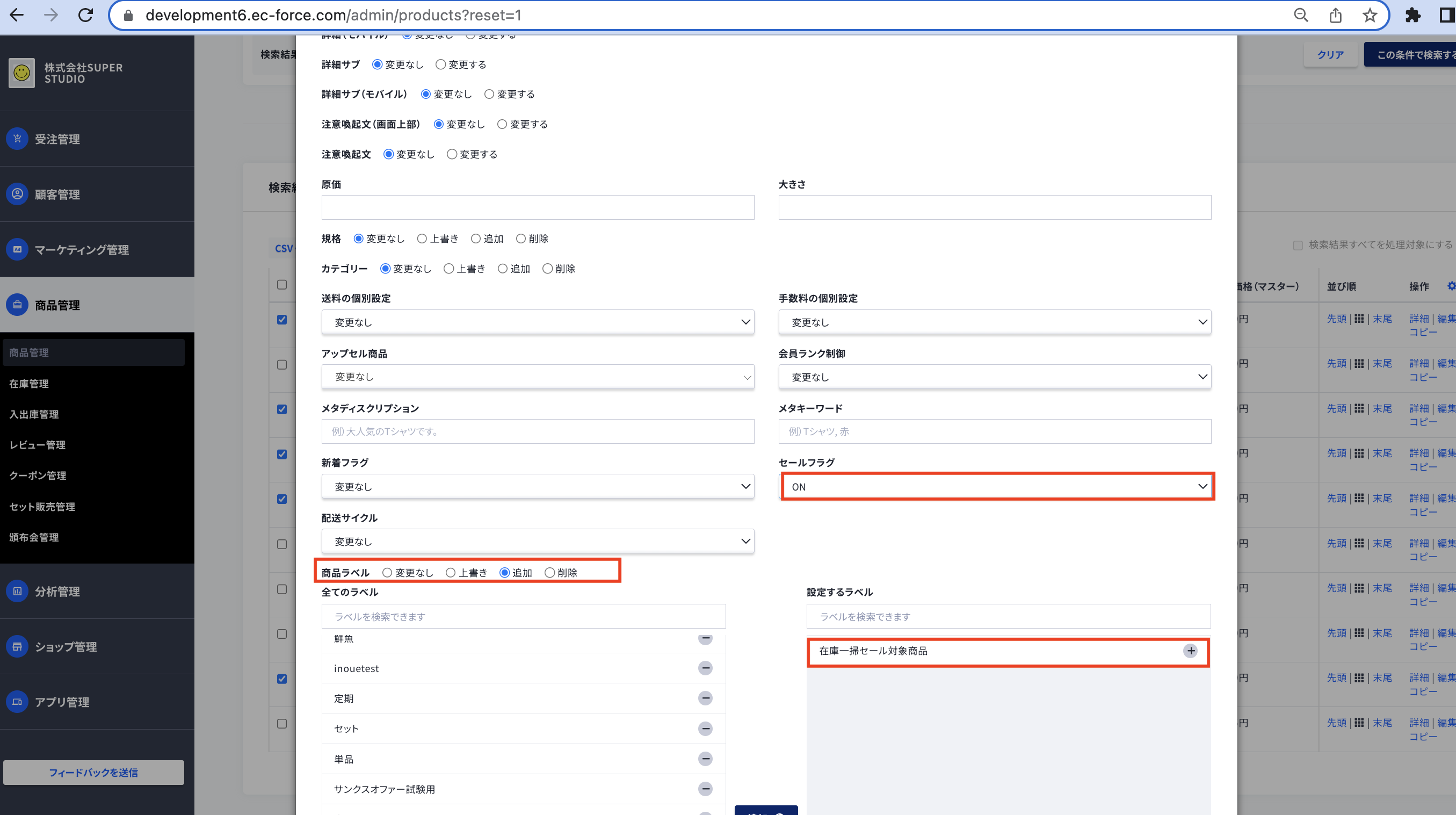Toggle 検索結果すべてを処理対象にする checkbox

pos(1298,245)
